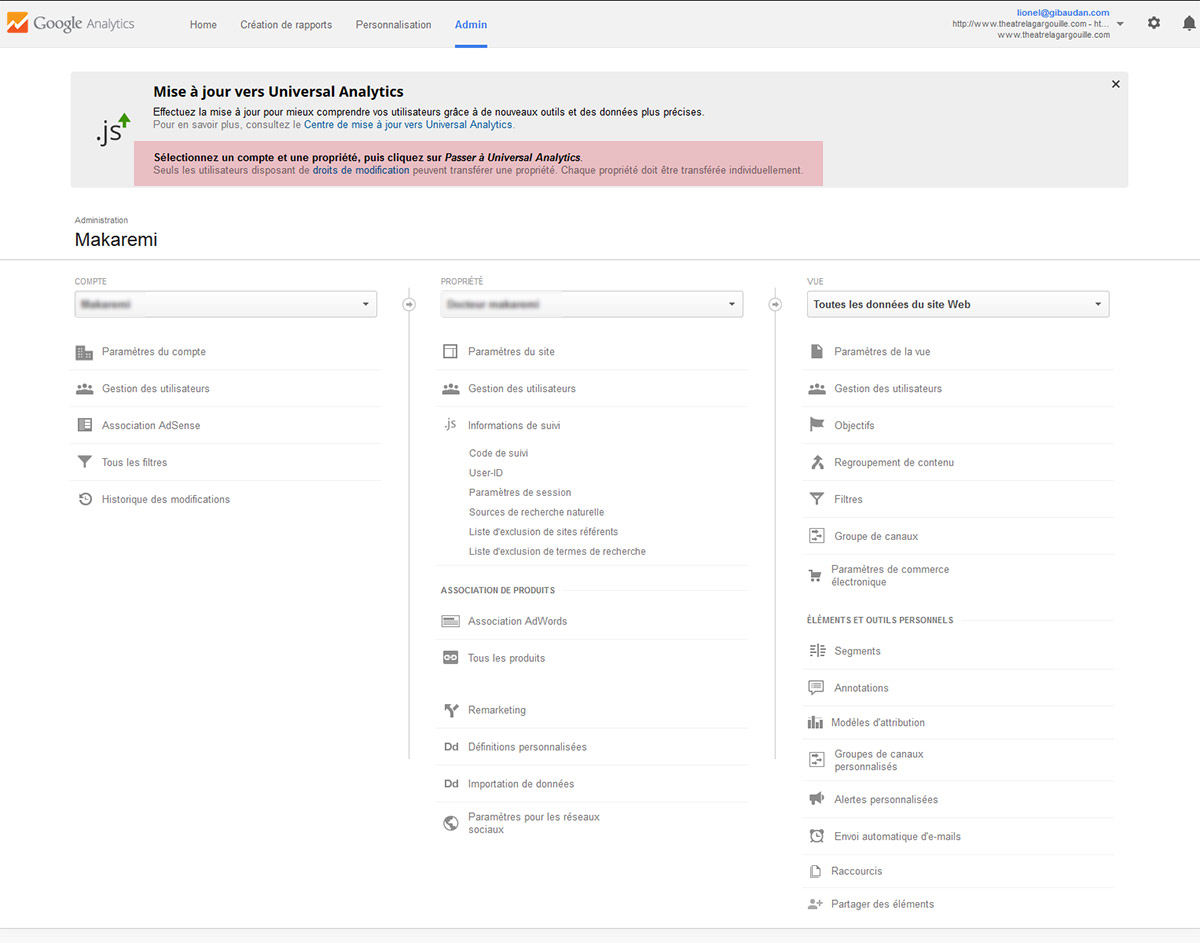Follow the droits de modification link

pos(361,170)
